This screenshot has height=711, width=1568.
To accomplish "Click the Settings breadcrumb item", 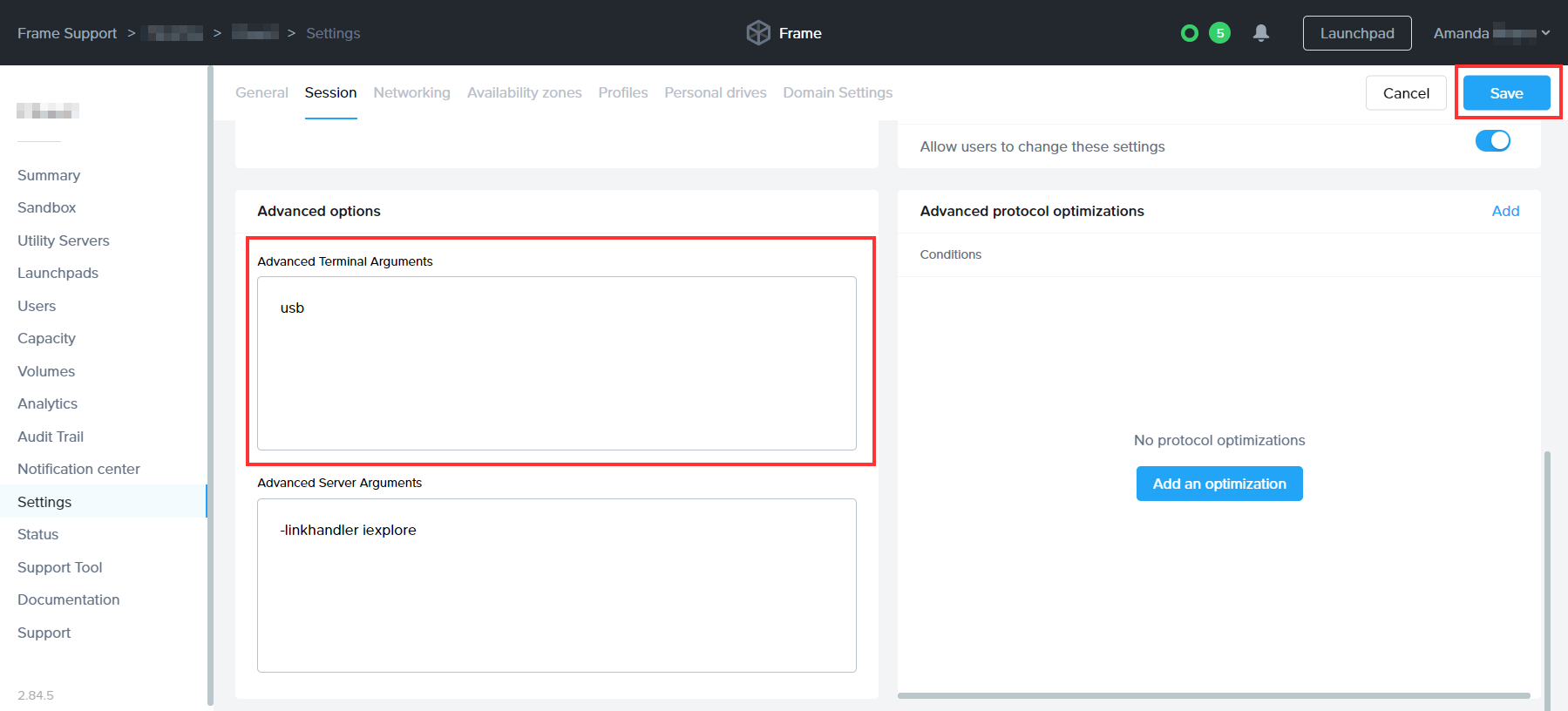I will 333,33.
